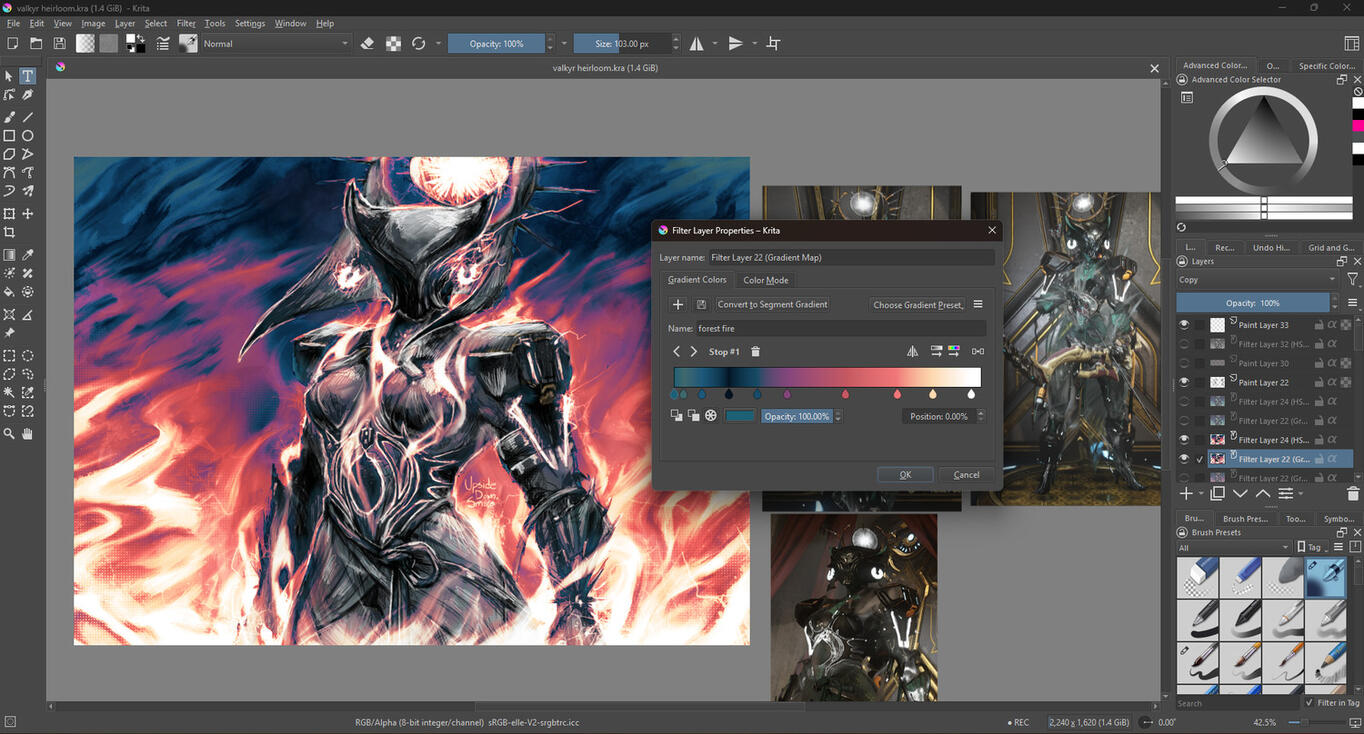Screen dimensions: 1364x734
Task: Create a new document from the toolbar
Action: tap(12, 44)
